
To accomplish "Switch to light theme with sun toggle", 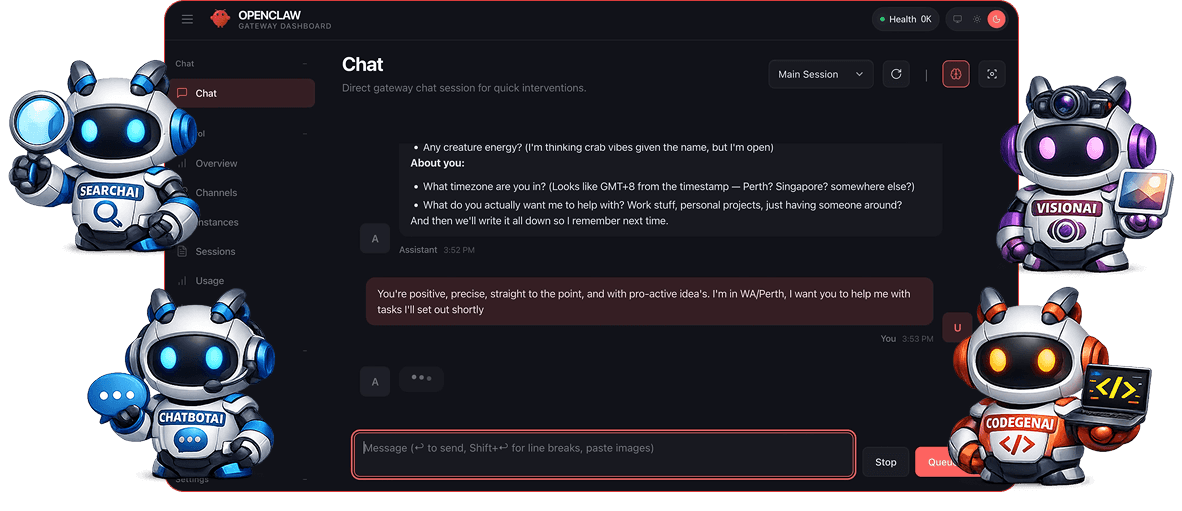I will click(977, 19).
